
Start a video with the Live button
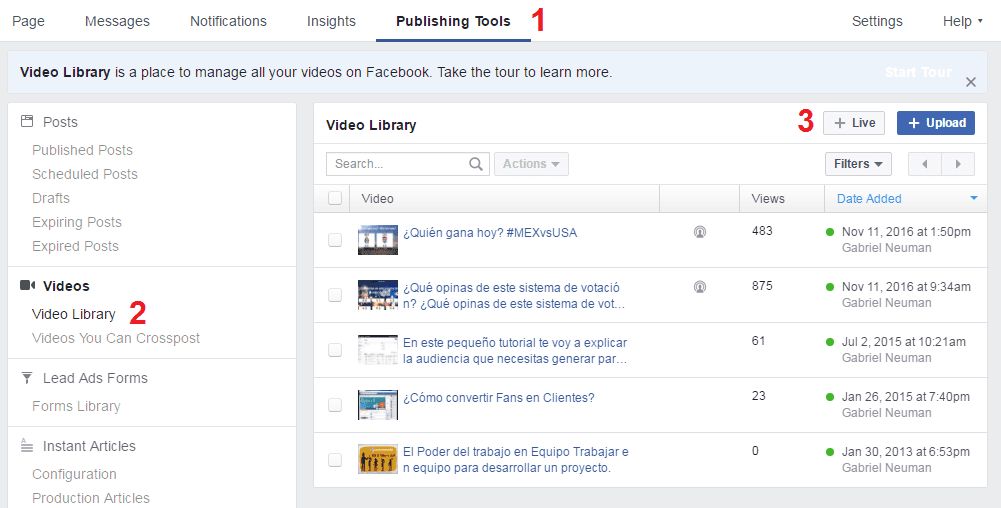(854, 123)
